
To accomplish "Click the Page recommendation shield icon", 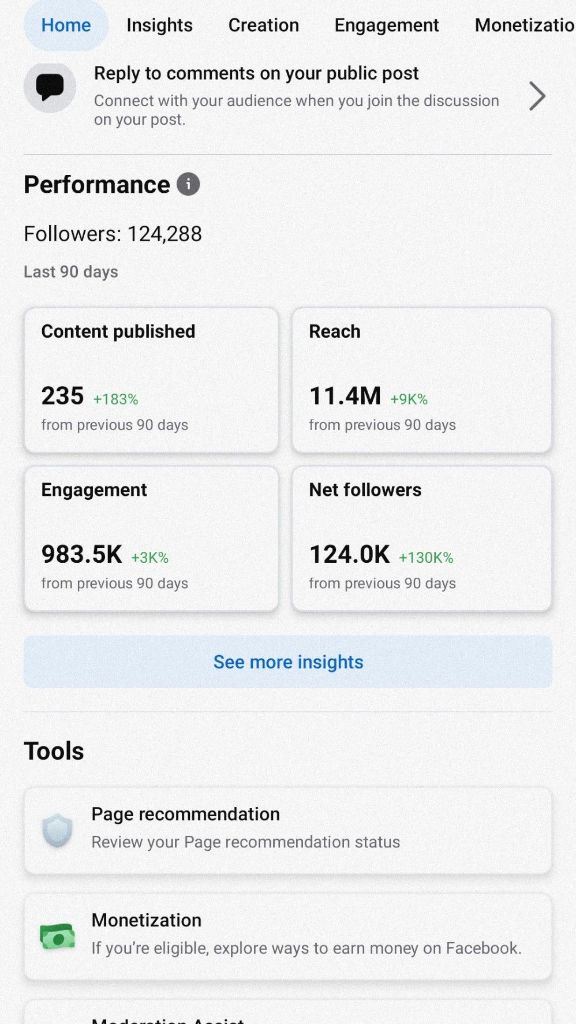I will click(57, 830).
